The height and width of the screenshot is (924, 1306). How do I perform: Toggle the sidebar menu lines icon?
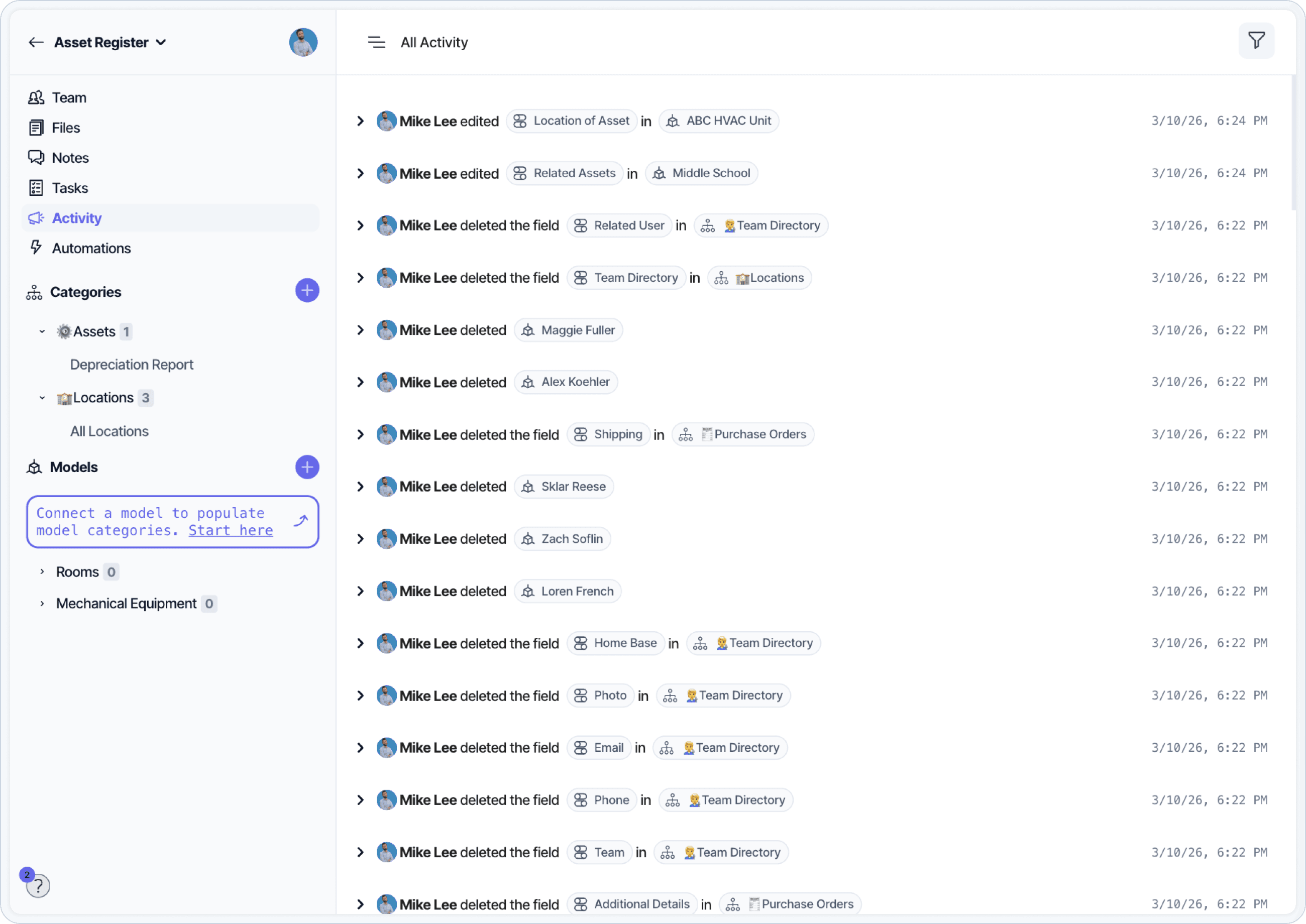click(x=376, y=43)
